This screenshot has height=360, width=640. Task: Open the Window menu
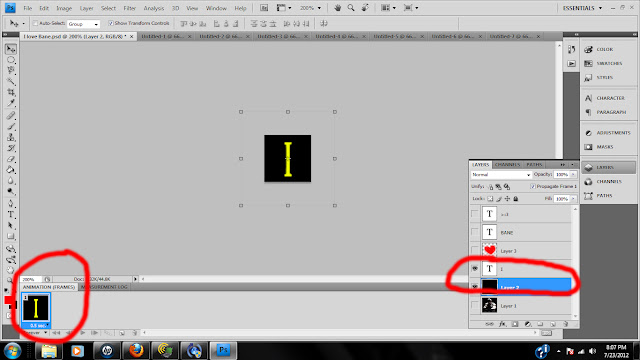(216, 8)
